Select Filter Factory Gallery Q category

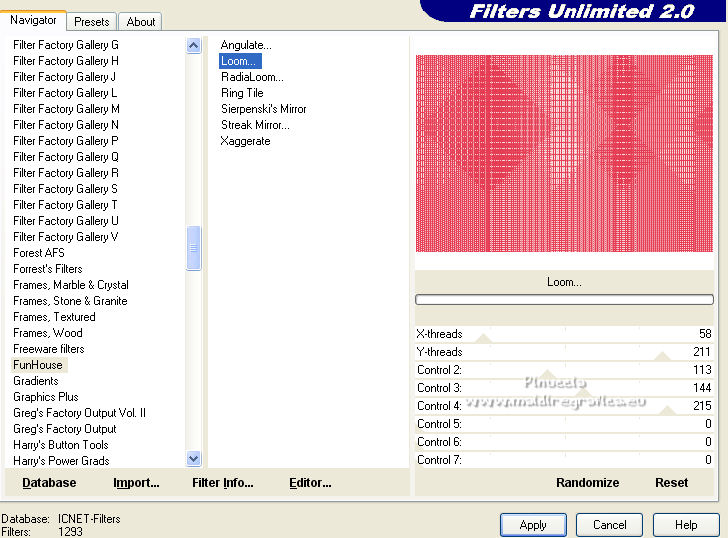click(x=66, y=157)
